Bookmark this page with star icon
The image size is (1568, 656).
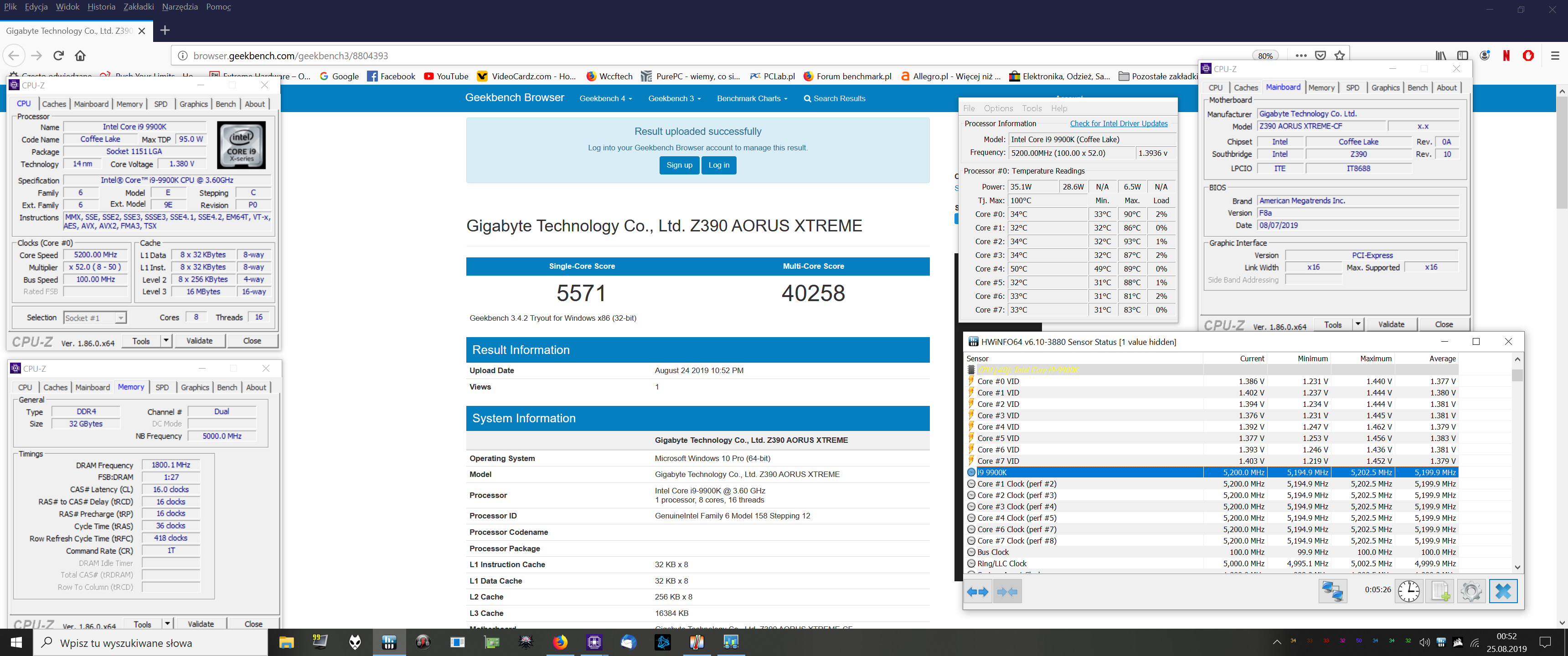(1339, 56)
